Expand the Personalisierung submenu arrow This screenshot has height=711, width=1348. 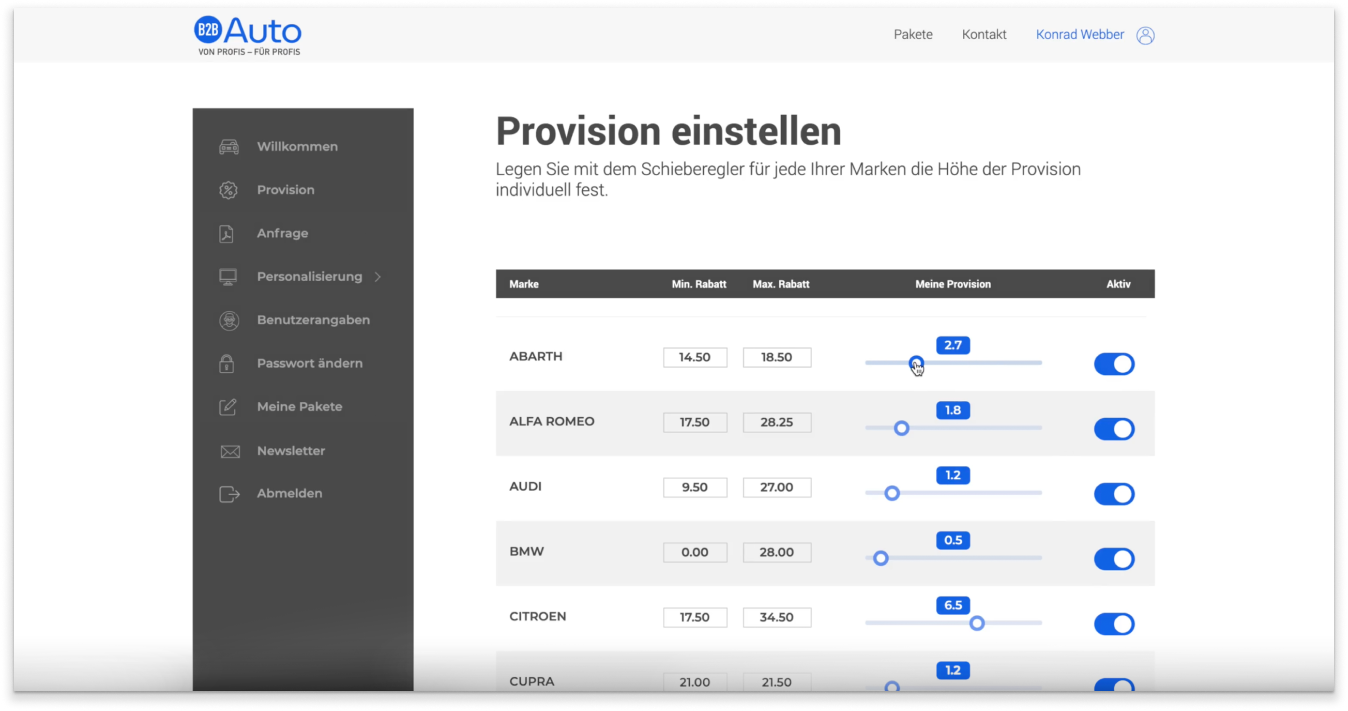[x=378, y=277]
